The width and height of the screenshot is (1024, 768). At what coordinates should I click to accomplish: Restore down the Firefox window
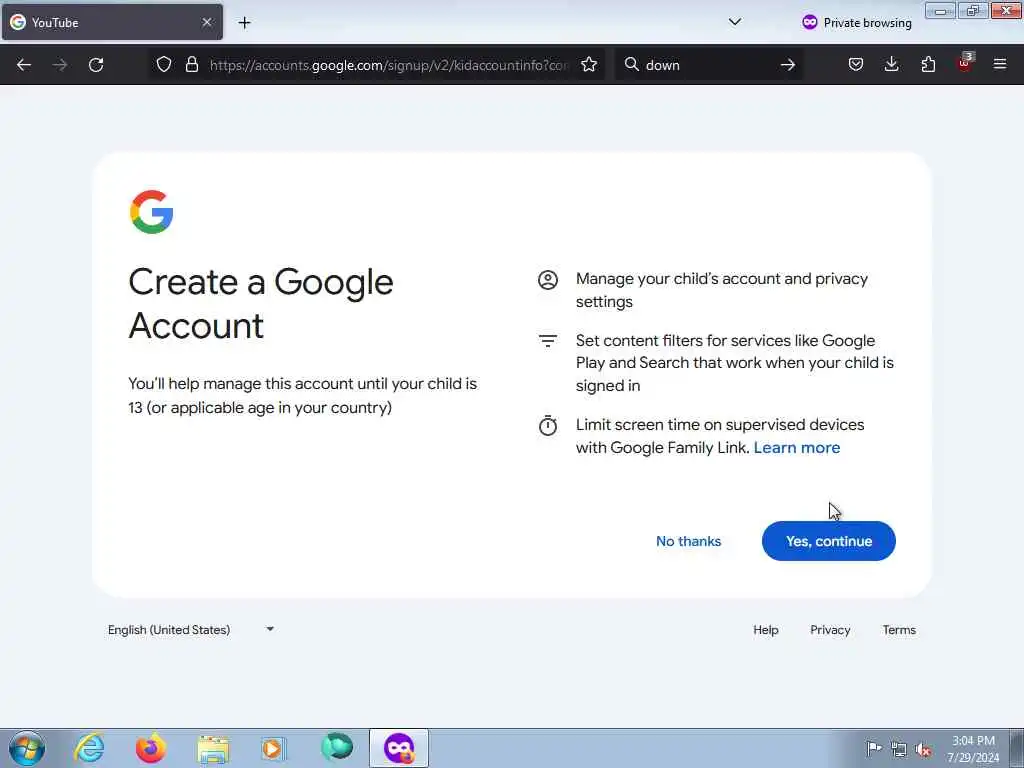click(972, 11)
